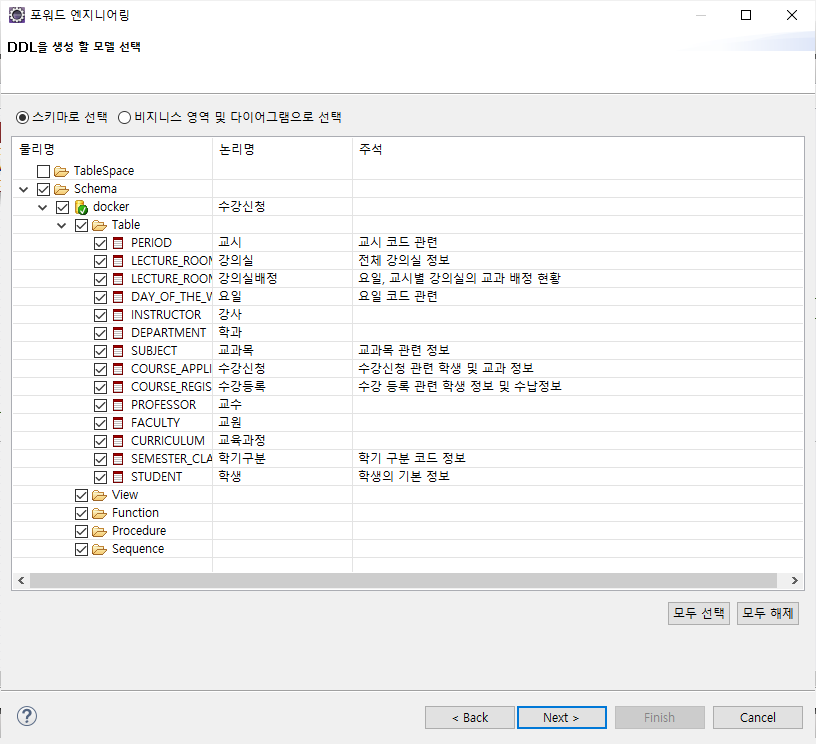Click the Table folder icon
The image size is (816, 744).
pyautogui.click(x=99, y=225)
